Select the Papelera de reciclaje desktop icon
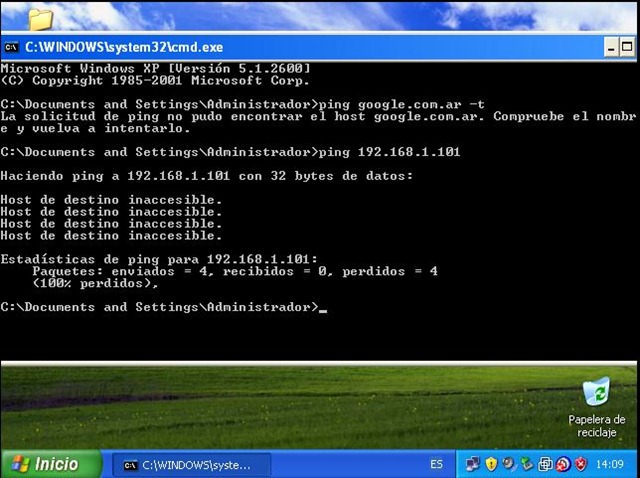This screenshot has height=478, width=640. (596, 407)
